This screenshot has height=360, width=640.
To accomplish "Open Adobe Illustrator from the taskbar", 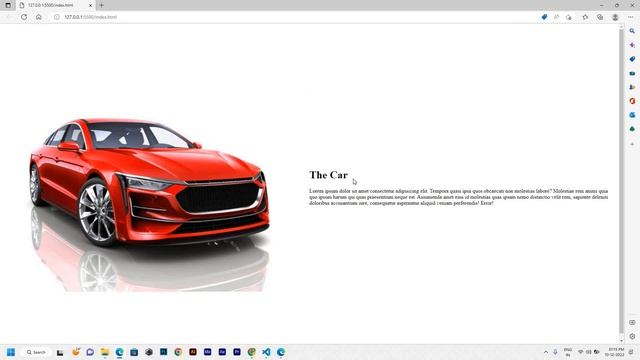I will 193,351.
